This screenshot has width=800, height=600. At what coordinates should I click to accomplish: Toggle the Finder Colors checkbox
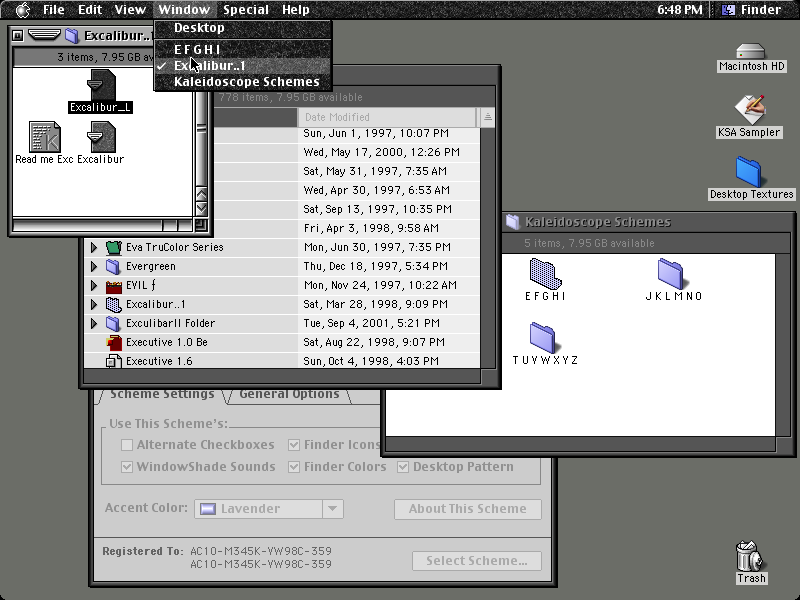click(294, 467)
